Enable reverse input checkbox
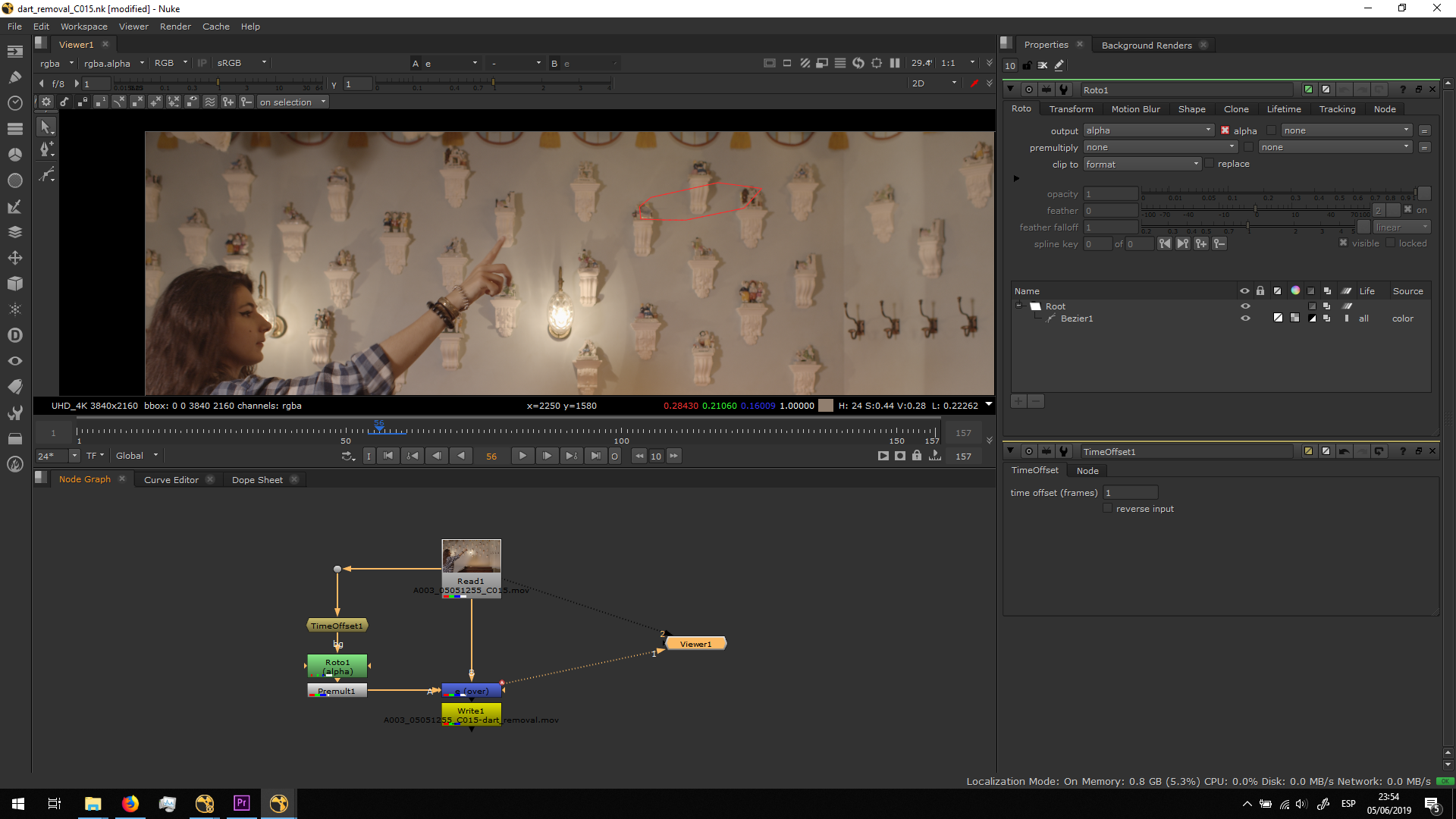The image size is (1456, 819). tap(1108, 509)
